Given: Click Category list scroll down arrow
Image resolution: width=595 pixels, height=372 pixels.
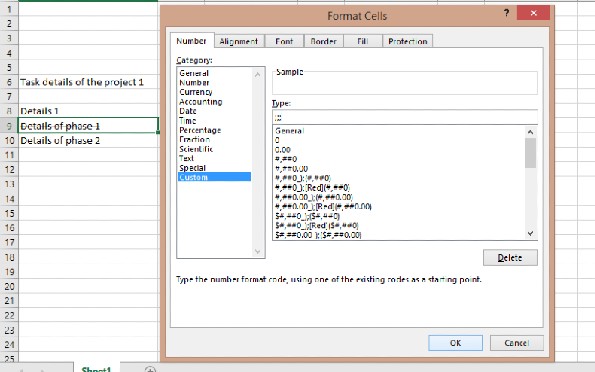Looking at the screenshot, I should (x=258, y=251).
